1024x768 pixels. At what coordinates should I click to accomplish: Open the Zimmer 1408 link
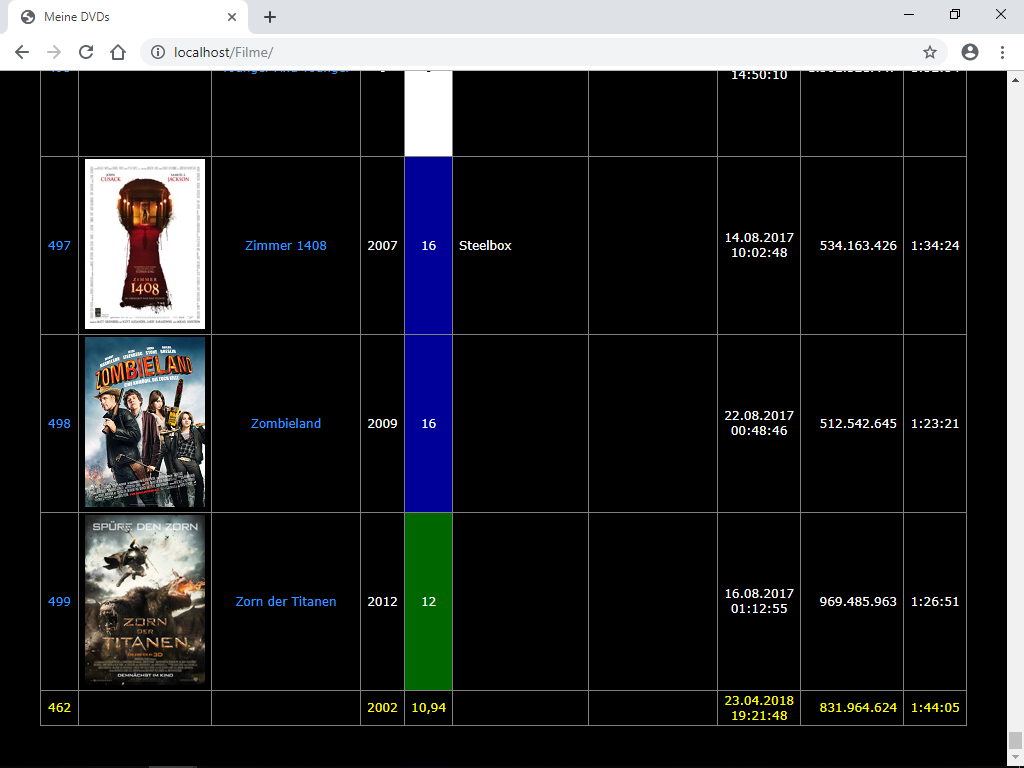point(285,245)
